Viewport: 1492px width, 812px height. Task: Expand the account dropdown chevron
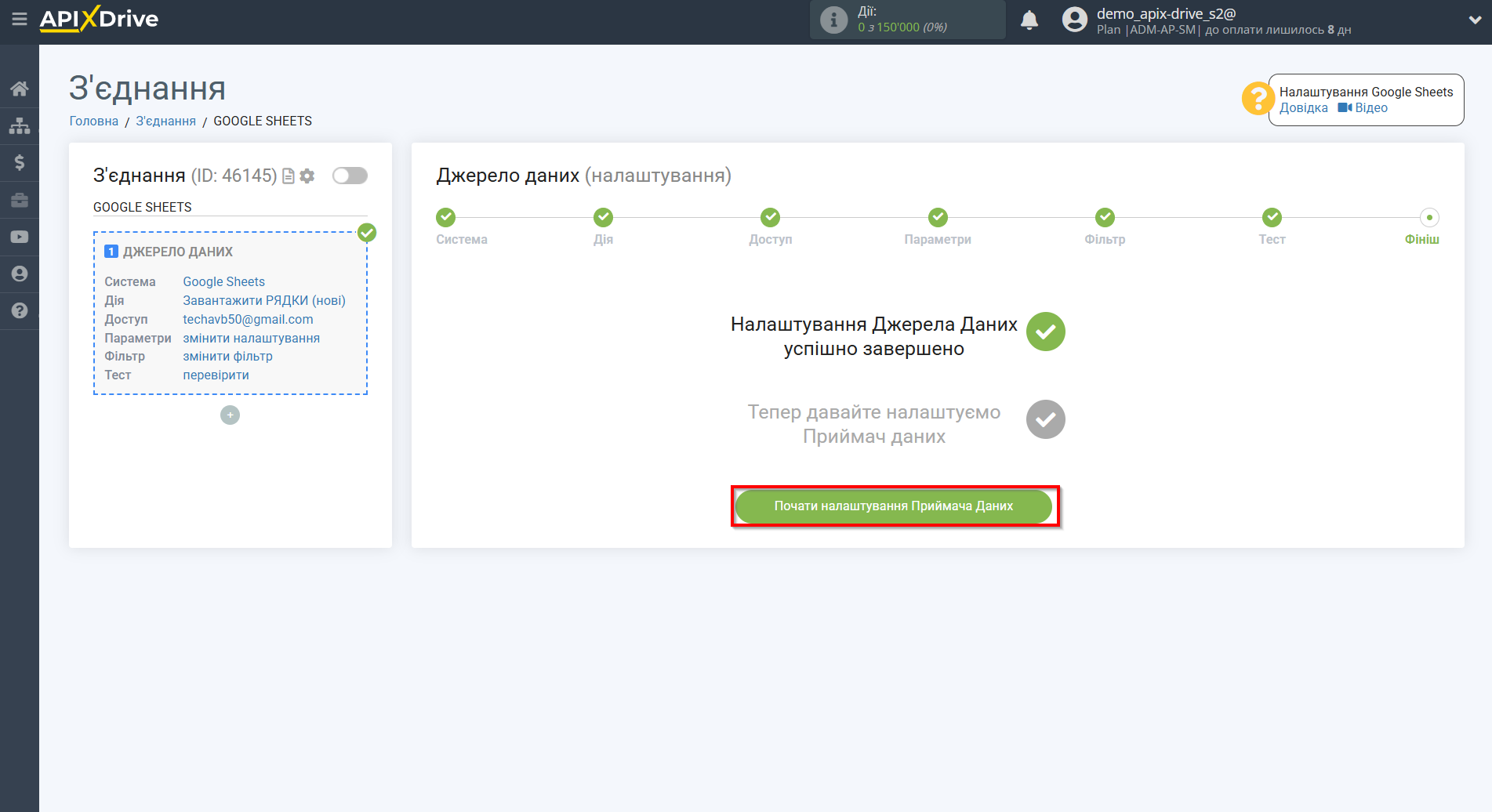pyautogui.click(x=1474, y=20)
